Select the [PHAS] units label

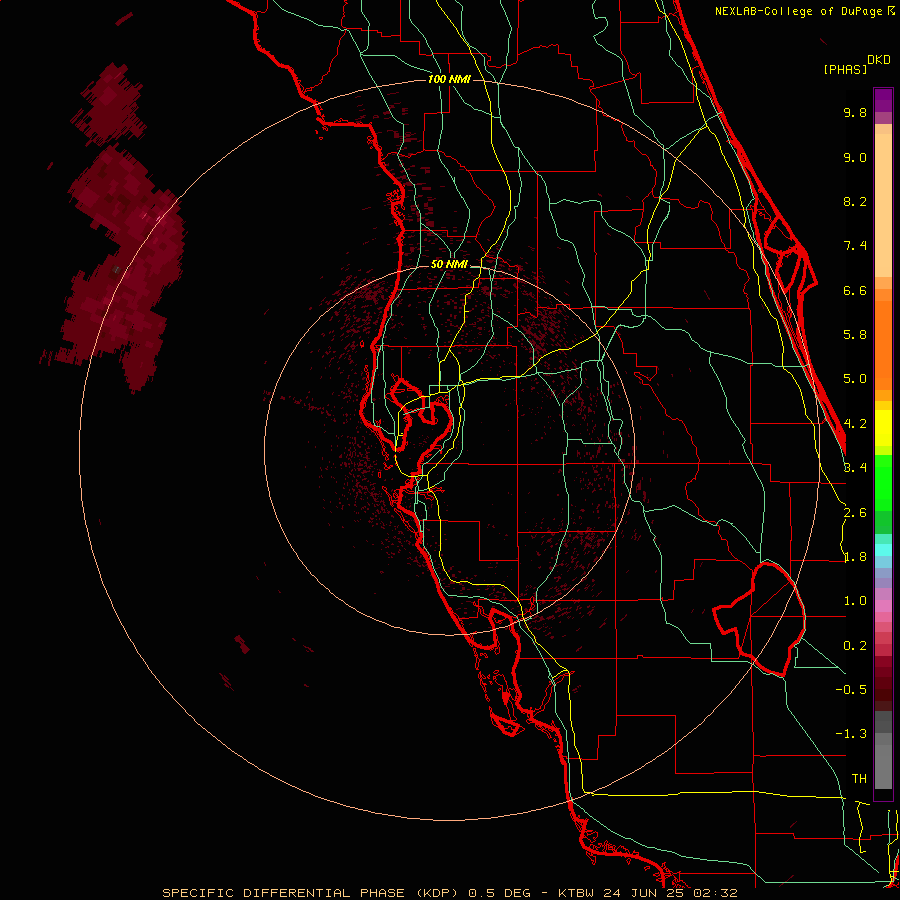pos(845,70)
